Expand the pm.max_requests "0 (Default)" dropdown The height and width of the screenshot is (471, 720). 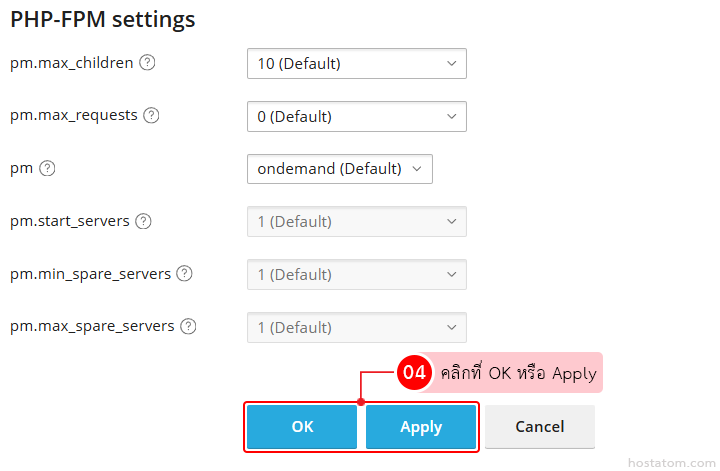[x=356, y=116]
